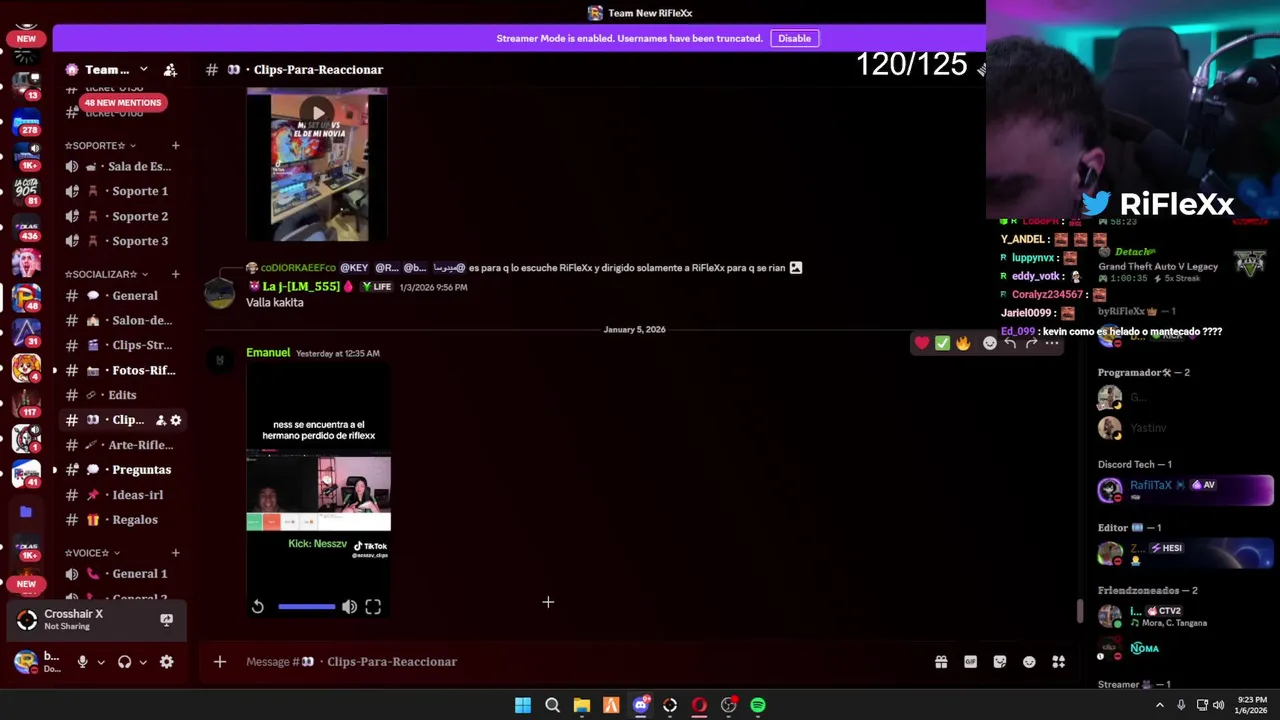Open the Preguntas channel
Image resolution: width=1280 pixels, height=720 pixels.
pyautogui.click(x=124, y=470)
